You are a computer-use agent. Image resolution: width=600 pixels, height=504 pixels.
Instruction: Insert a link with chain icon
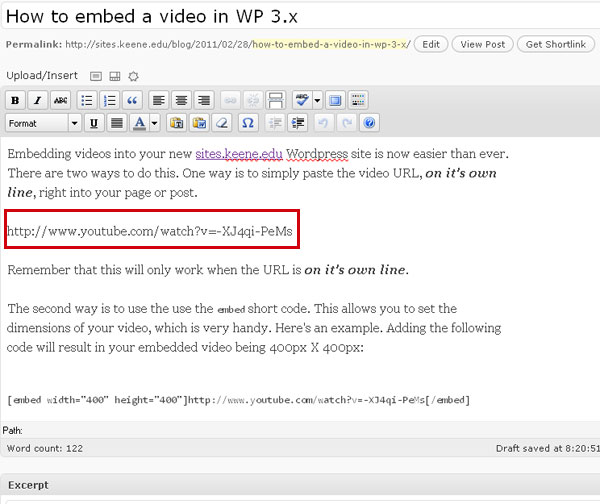(x=230, y=100)
